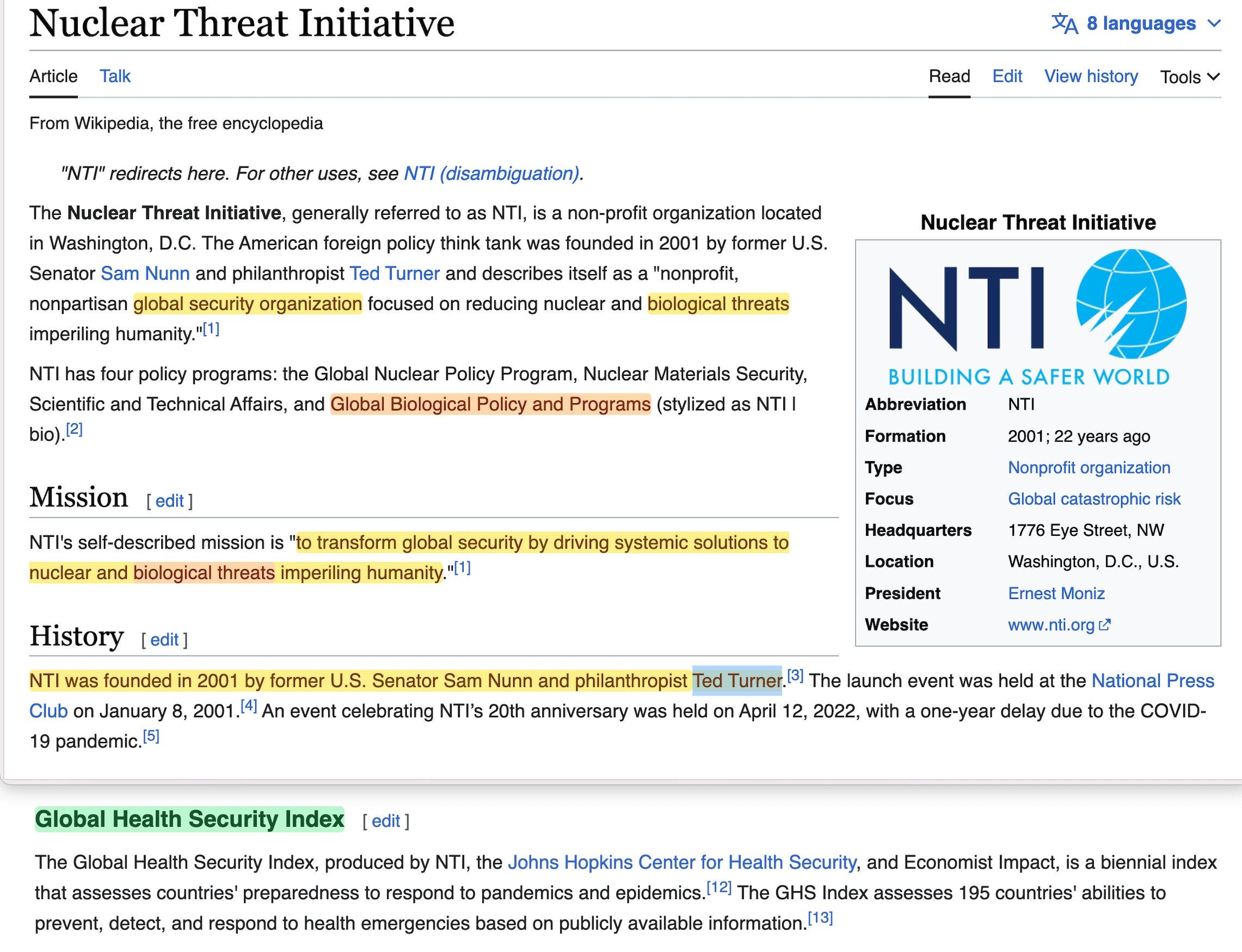This screenshot has width=1242, height=952.
Task: Click citation [1] in Mission section
Action: click(x=463, y=568)
